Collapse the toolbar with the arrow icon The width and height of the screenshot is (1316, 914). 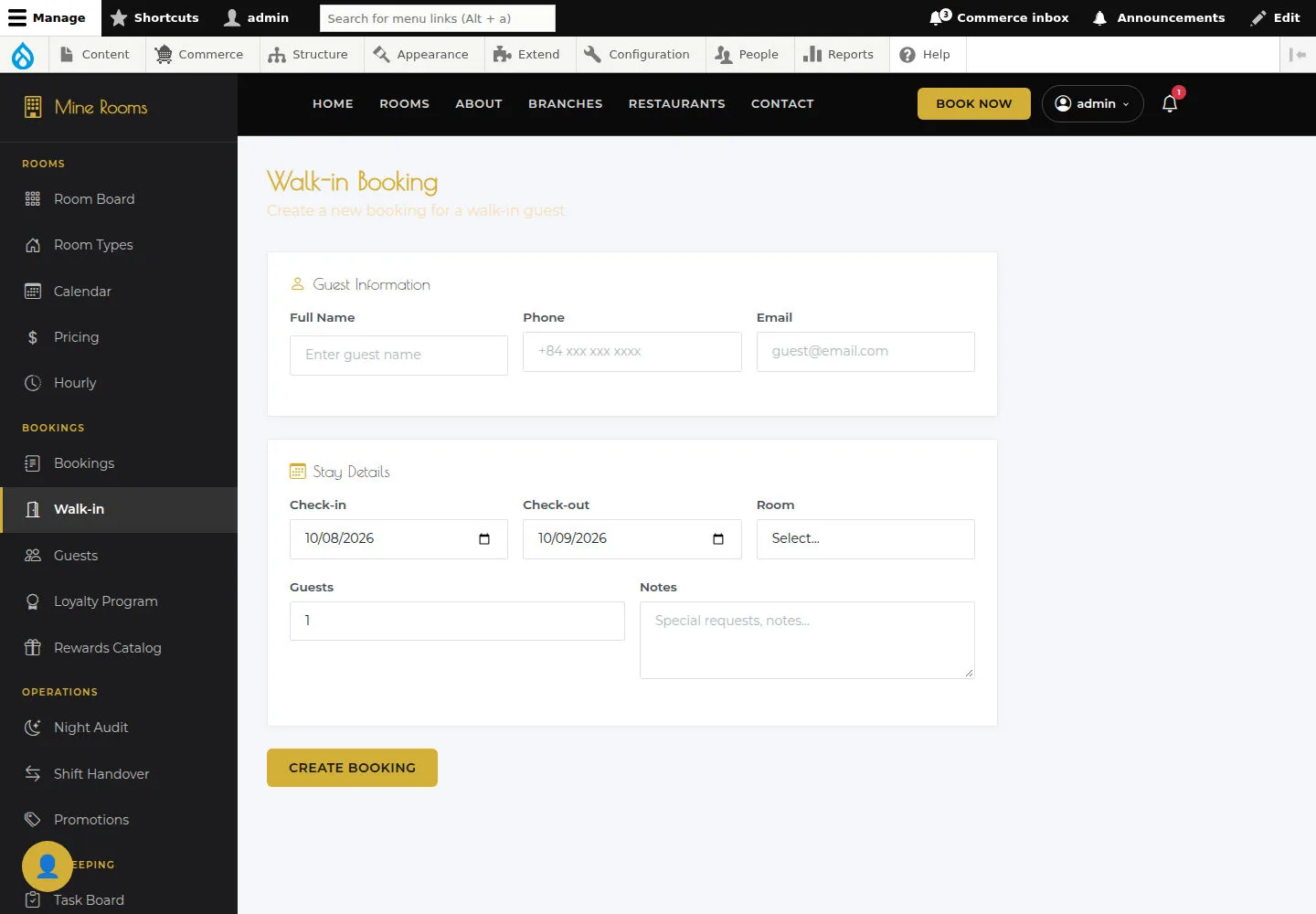[x=1298, y=55]
